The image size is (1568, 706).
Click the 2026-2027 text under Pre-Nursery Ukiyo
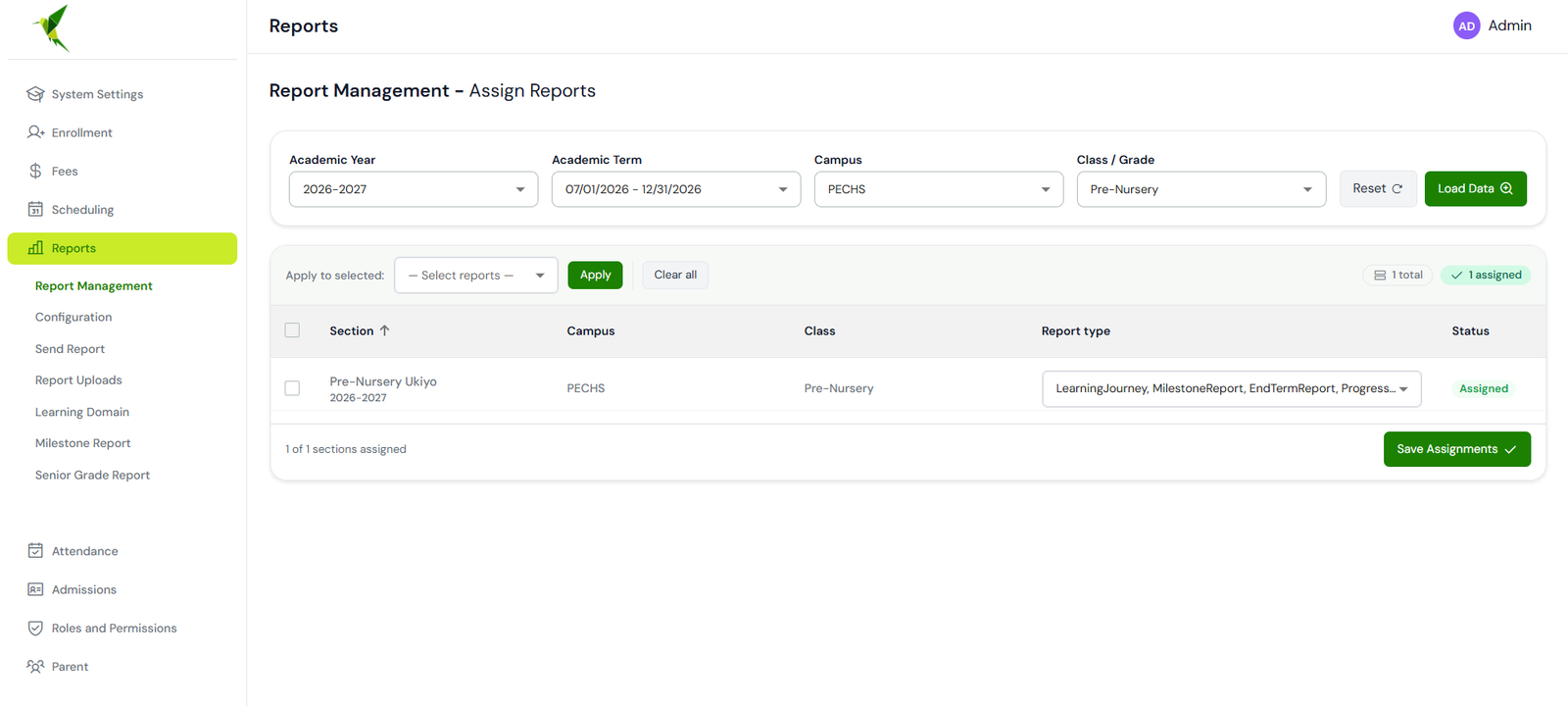358,398
